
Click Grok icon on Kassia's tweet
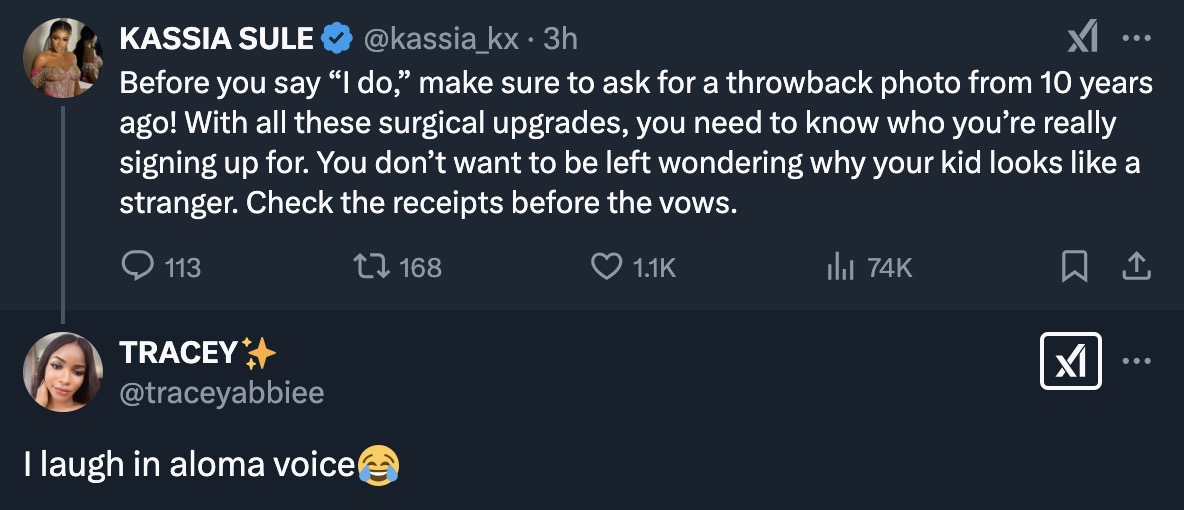point(1083,39)
